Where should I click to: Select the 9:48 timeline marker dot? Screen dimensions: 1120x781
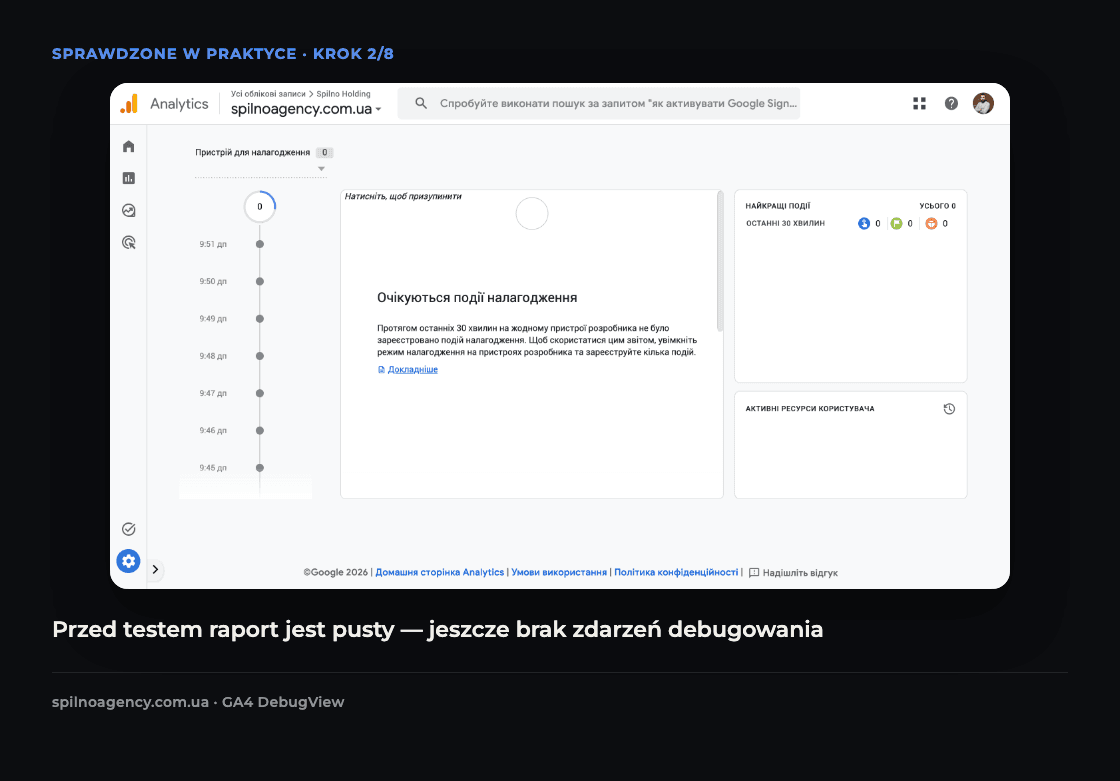[260, 356]
